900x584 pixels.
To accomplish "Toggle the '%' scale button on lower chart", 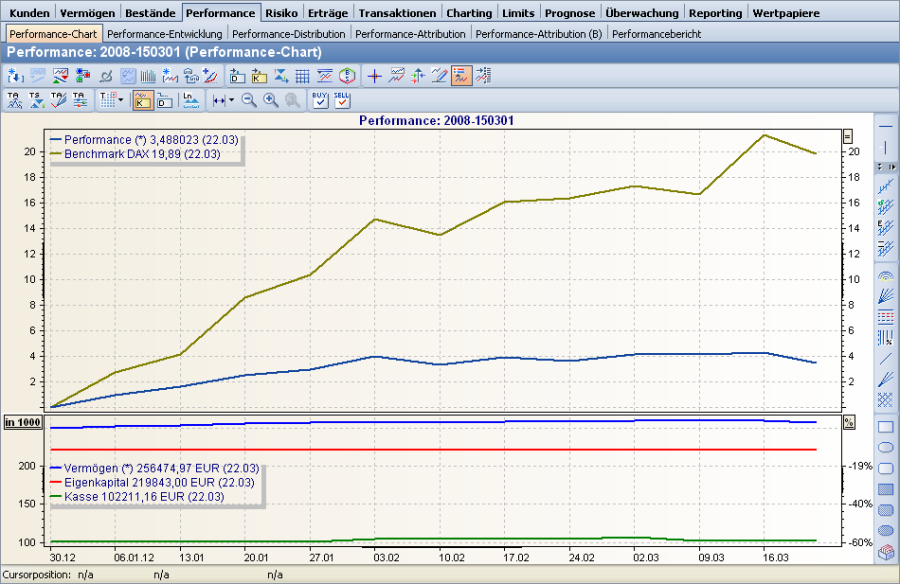I will [849, 422].
